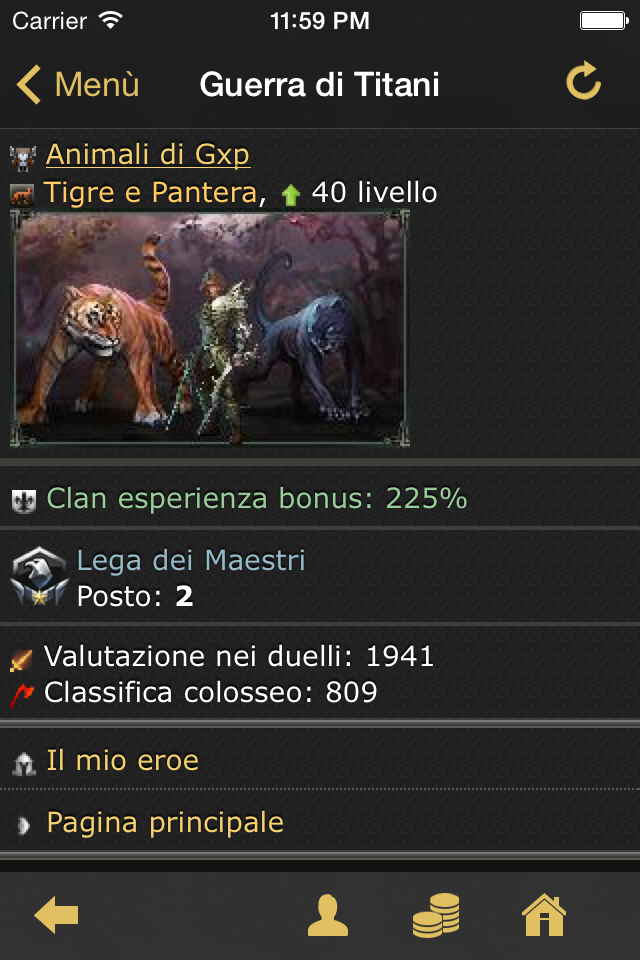This screenshot has height=960, width=640.
Task: Tap the clan skull icon beside Animali
Action: (23, 158)
